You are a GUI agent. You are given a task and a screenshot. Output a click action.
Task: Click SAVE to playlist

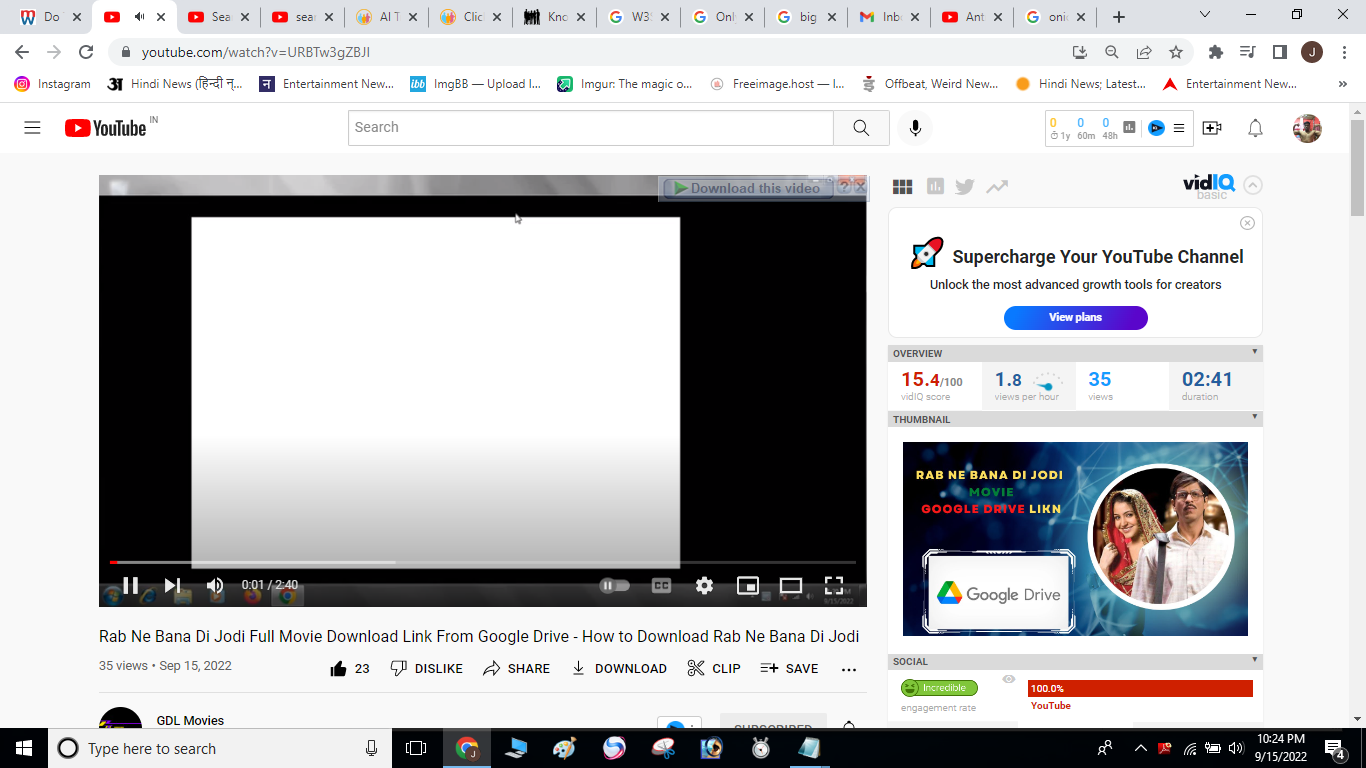tap(789, 669)
